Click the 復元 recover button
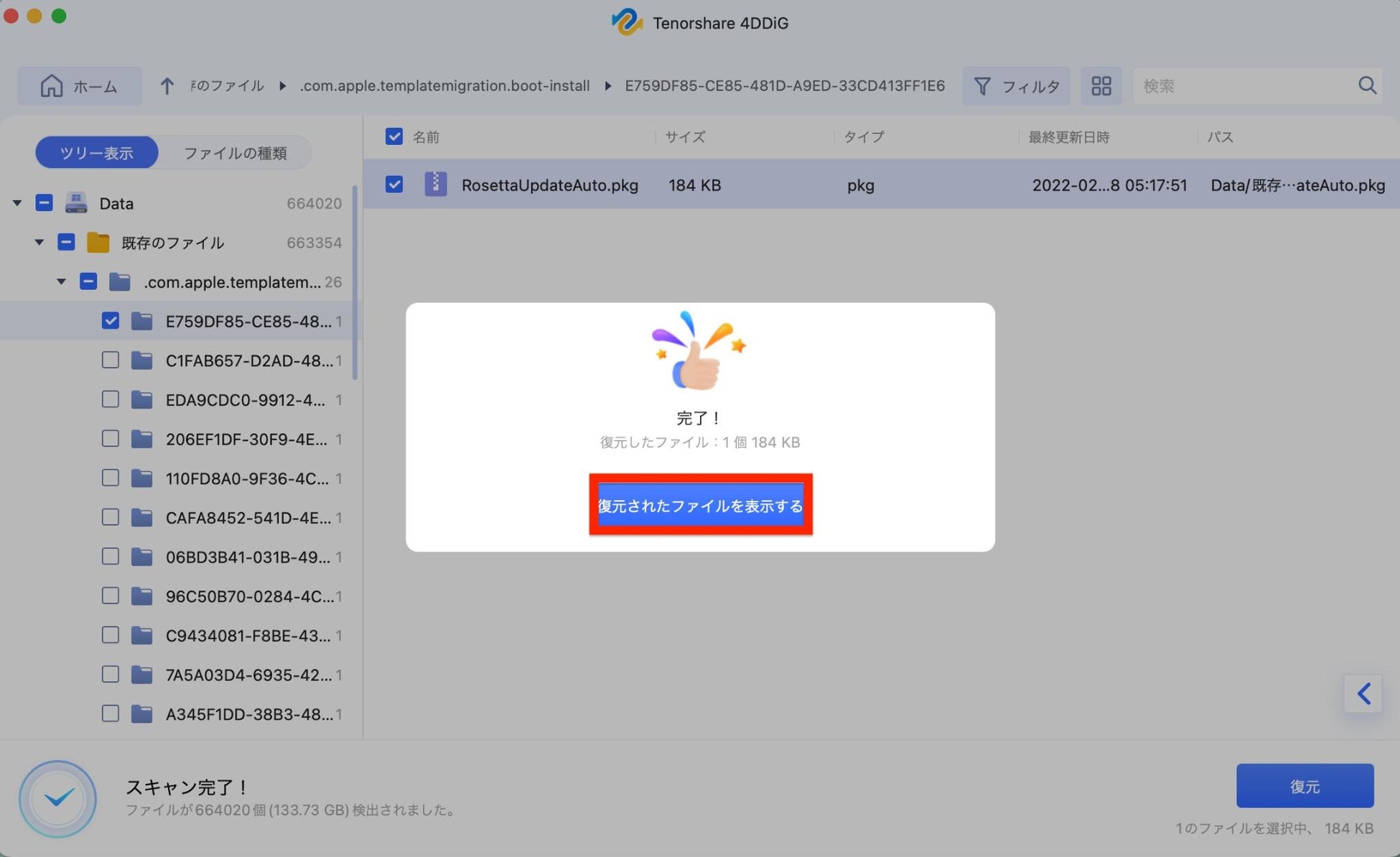 tap(1304, 786)
